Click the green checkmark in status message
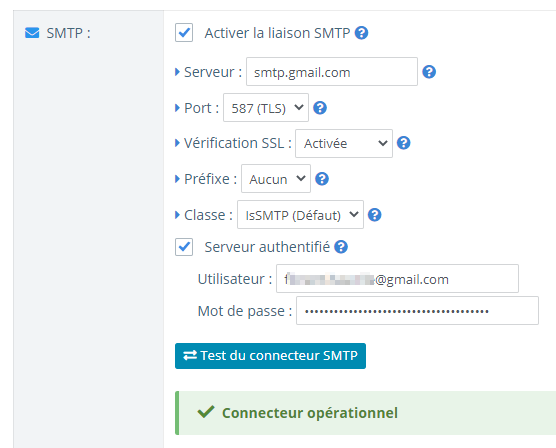Image resolution: width=556 pixels, height=448 pixels. [206, 412]
